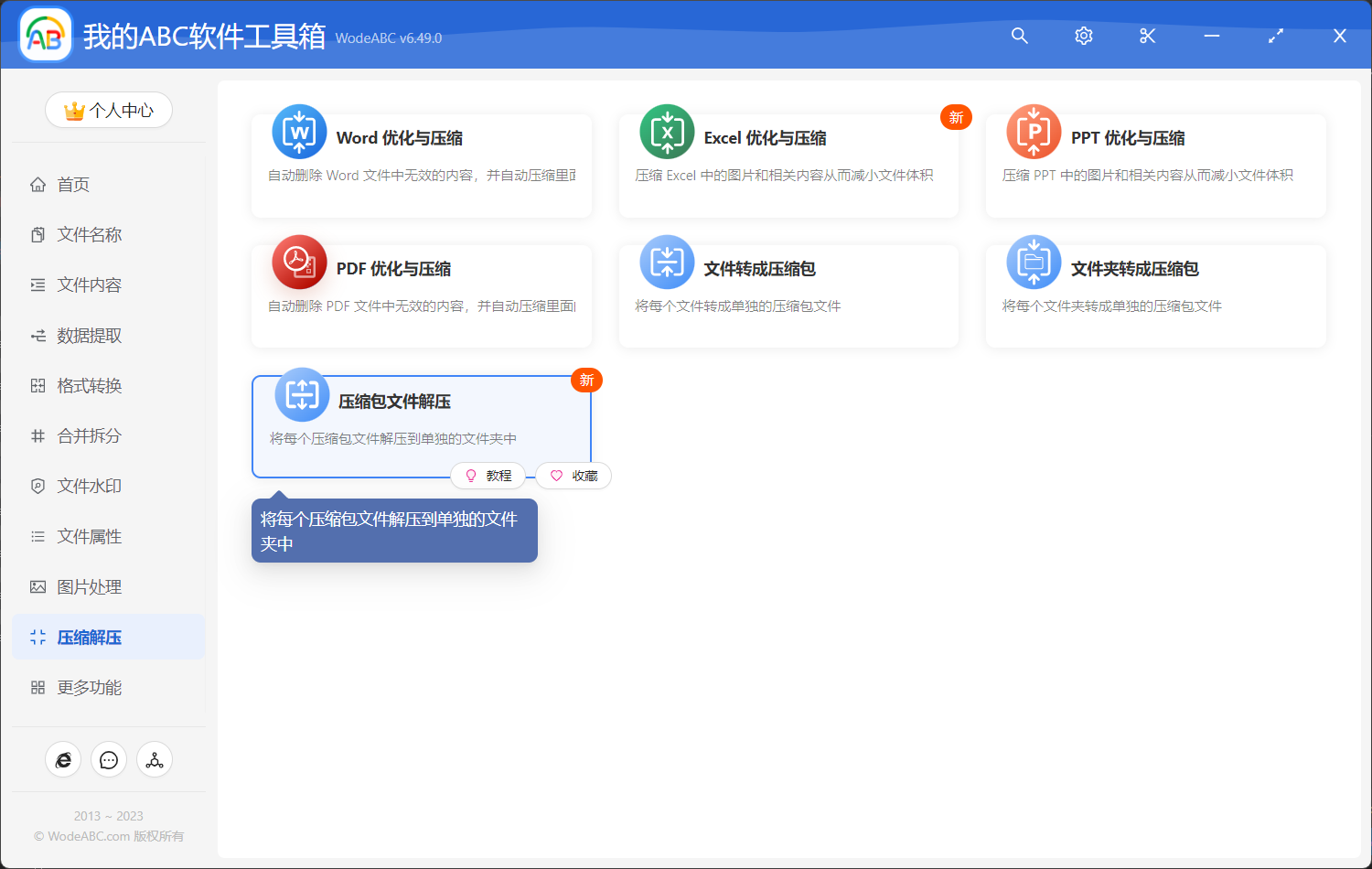Open the chat bubble icon in sidebar footer
This screenshot has height=869, width=1372.
(x=109, y=760)
